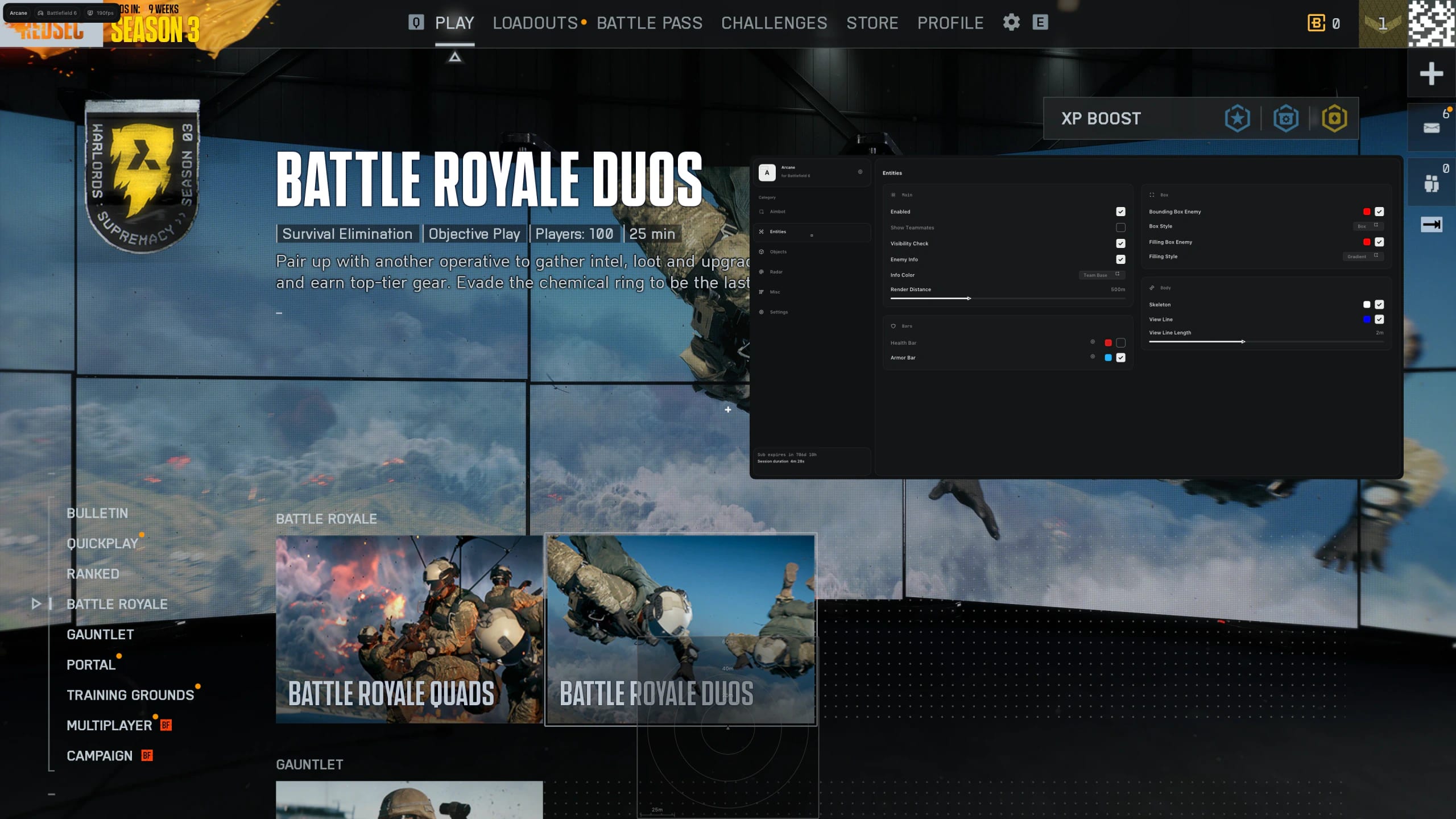Toggle the Bounding Box Enemy checkbox
The image size is (1456, 819).
point(1379,212)
